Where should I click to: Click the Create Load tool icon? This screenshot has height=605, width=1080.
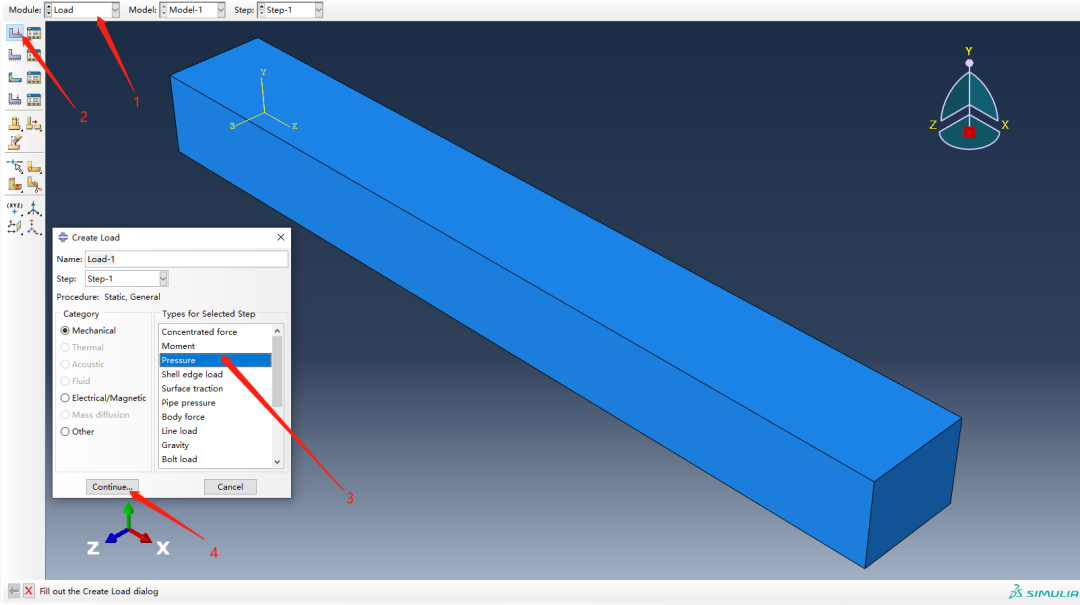[x=15, y=33]
